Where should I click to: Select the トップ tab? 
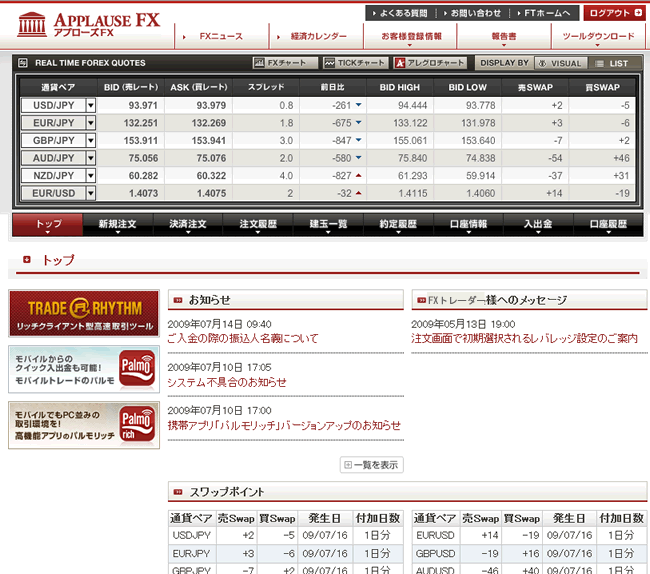pos(48,225)
